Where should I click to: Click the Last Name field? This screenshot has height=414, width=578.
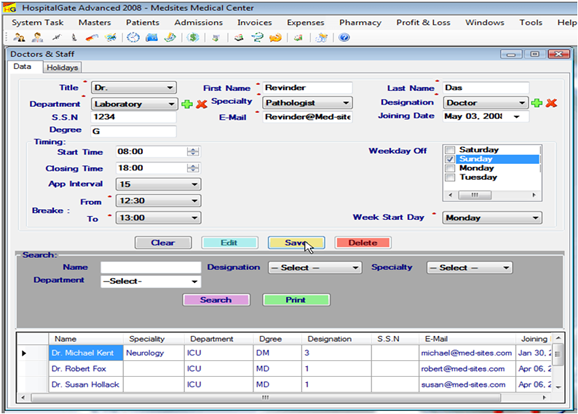click(486, 88)
